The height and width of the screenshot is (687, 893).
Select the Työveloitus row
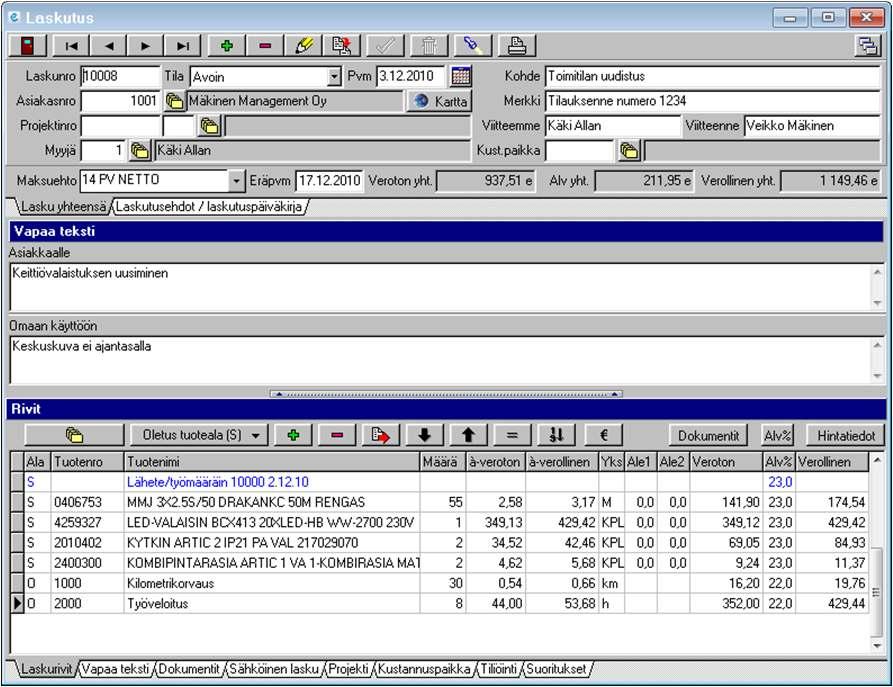click(x=440, y=604)
